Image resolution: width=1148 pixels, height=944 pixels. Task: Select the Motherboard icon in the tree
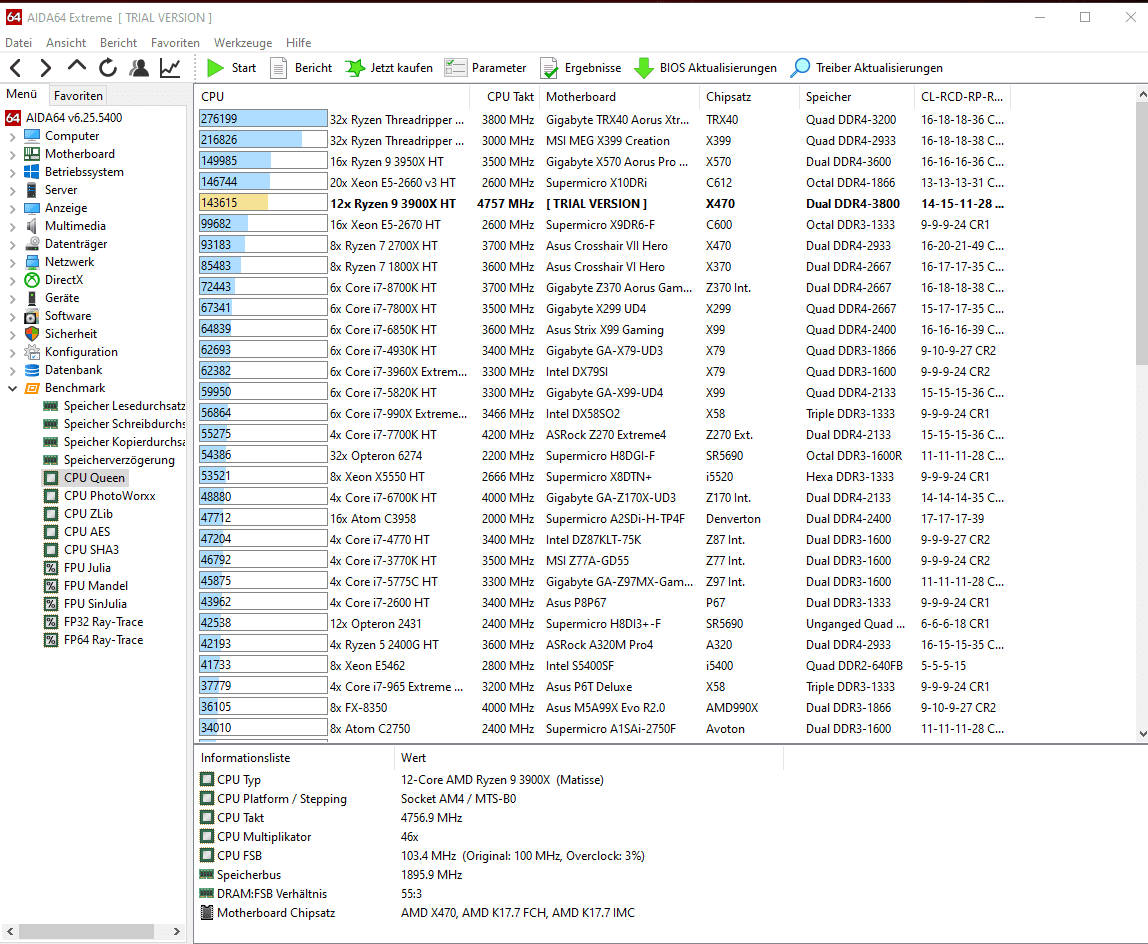pyautogui.click(x=31, y=154)
